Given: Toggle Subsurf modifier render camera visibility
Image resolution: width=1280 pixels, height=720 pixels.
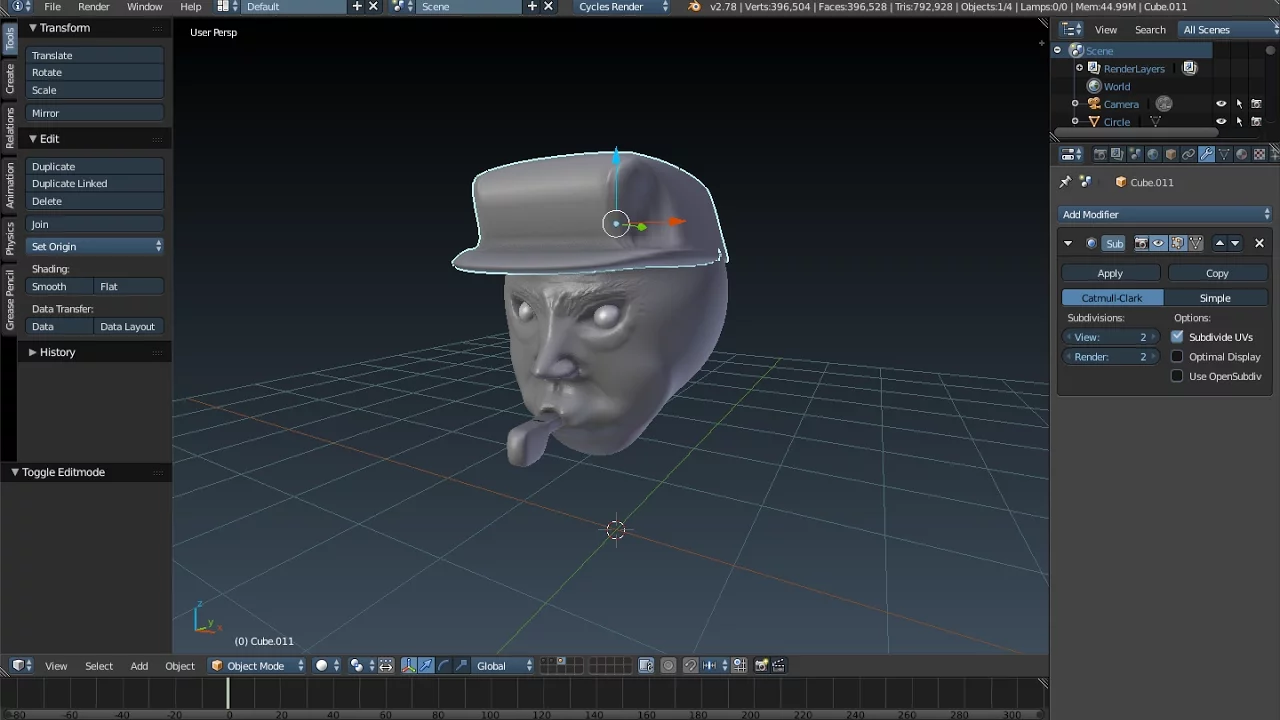Looking at the screenshot, I should (x=1141, y=243).
